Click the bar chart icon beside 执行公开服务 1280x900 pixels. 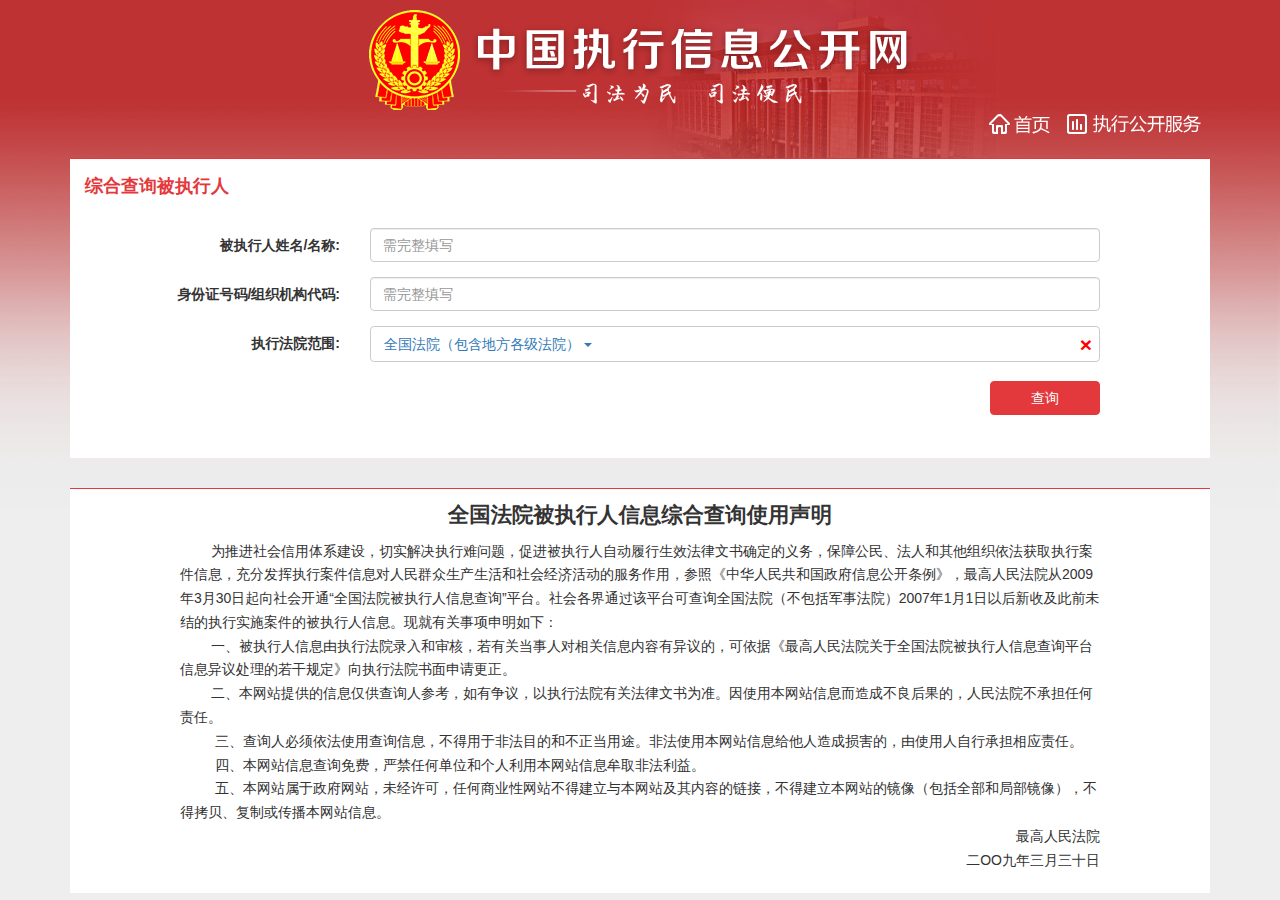click(x=1077, y=124)
